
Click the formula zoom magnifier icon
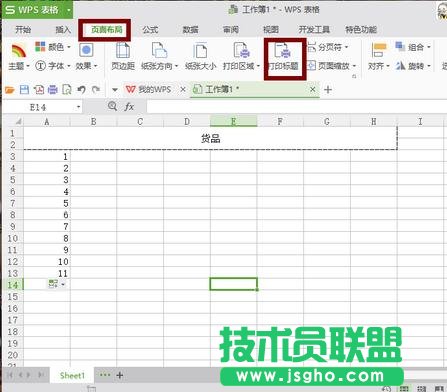click(112, 106)
